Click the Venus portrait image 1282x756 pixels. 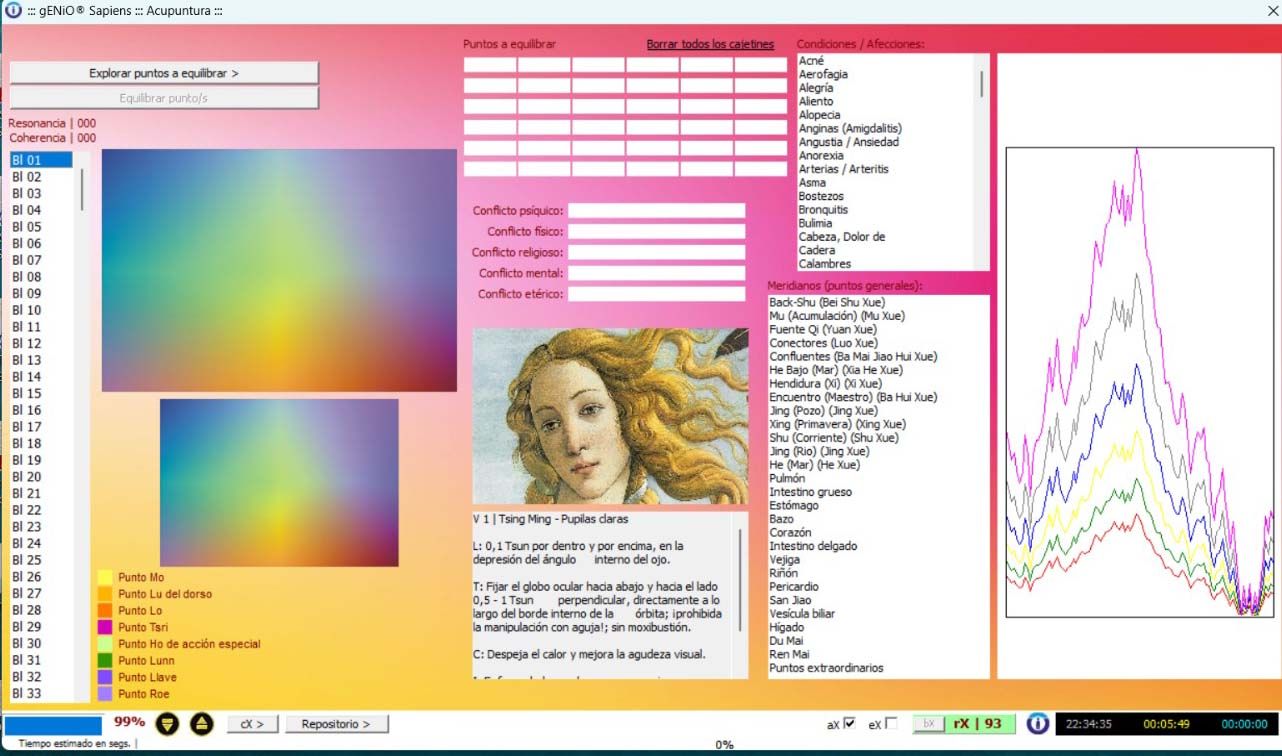pos(610,416)
